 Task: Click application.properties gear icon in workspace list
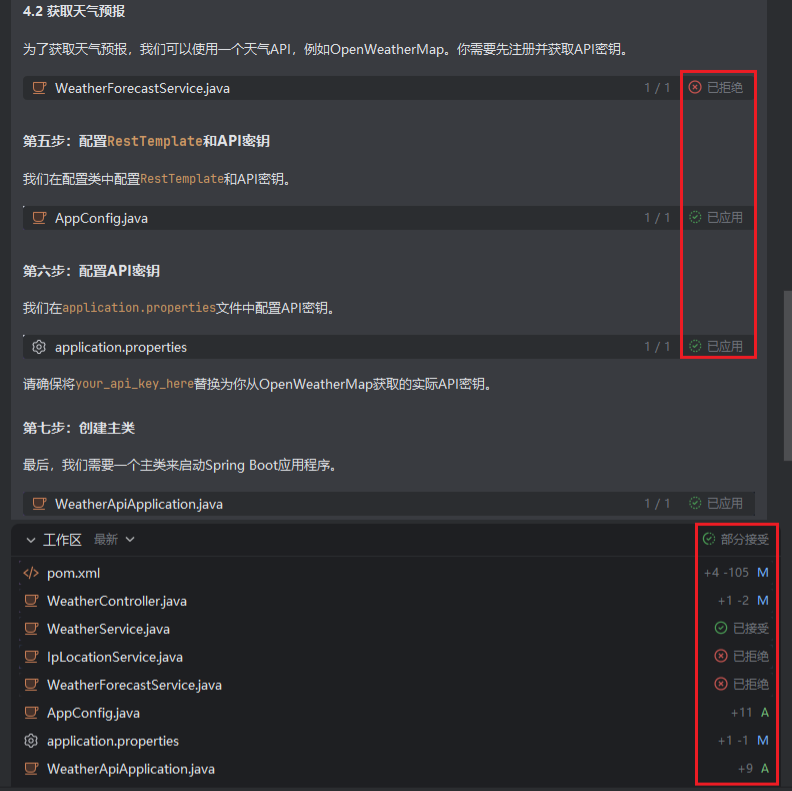(x=31, y=740)
